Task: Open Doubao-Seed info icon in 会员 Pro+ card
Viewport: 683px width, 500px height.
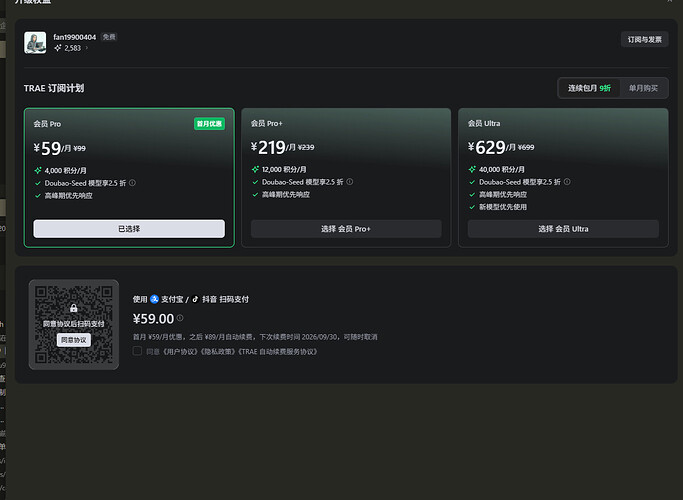Action: click(350, 182)
